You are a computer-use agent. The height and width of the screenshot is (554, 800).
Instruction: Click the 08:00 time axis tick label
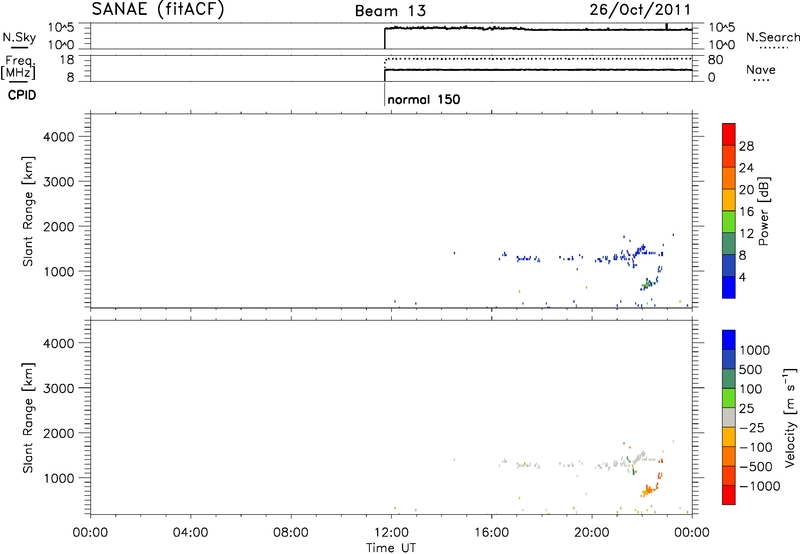pyautogui.click(x=291, y=533)
